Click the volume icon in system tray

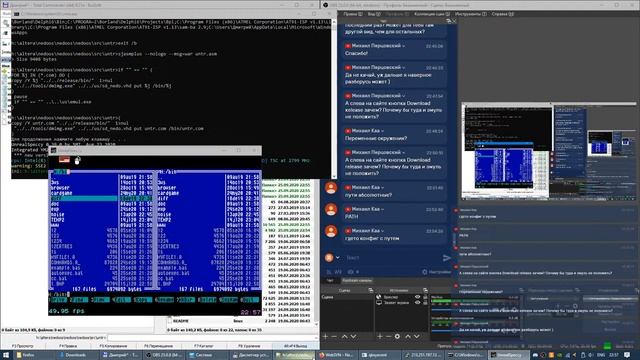(591, 355)
